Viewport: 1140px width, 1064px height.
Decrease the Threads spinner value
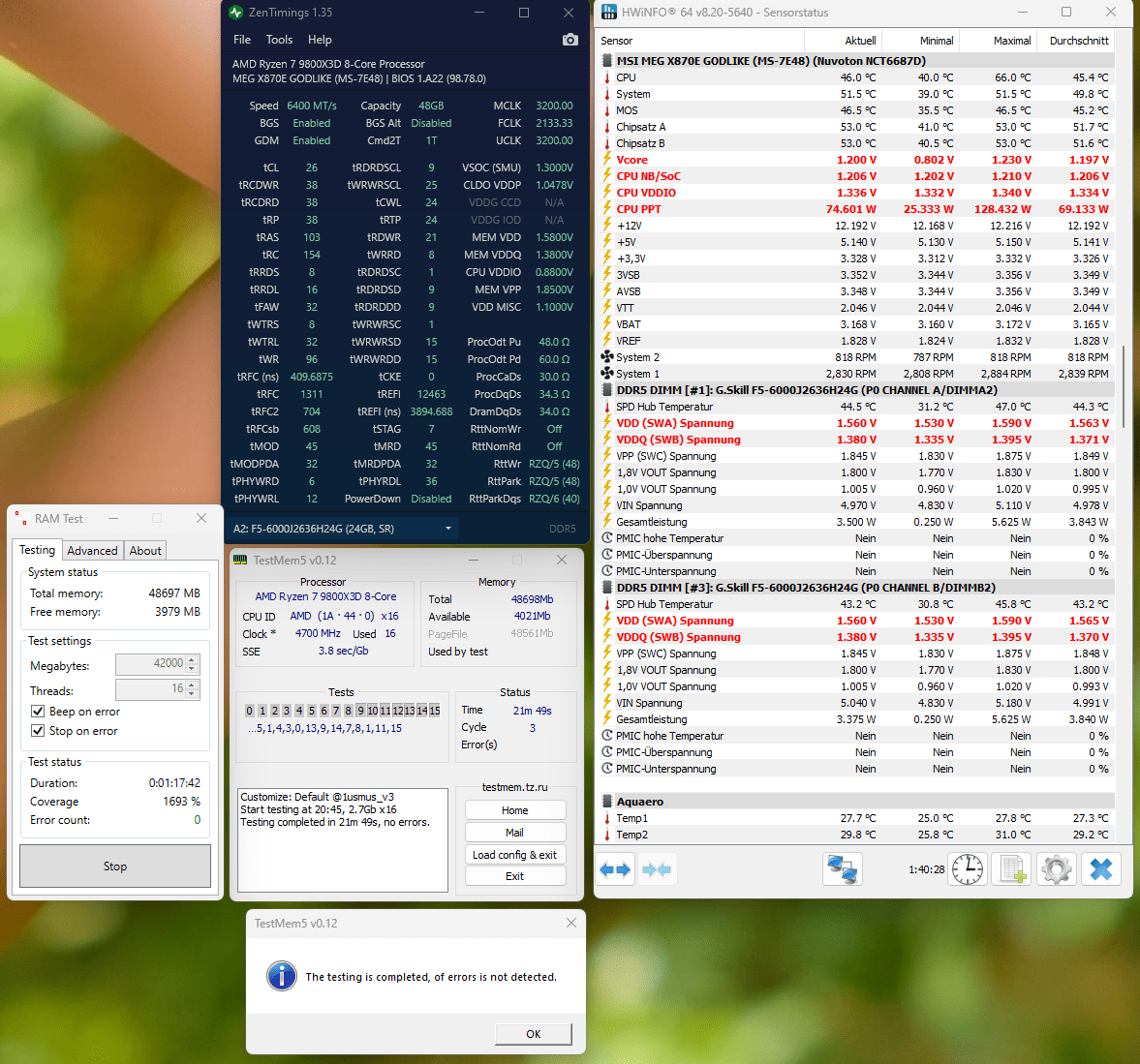coord(192,693)
